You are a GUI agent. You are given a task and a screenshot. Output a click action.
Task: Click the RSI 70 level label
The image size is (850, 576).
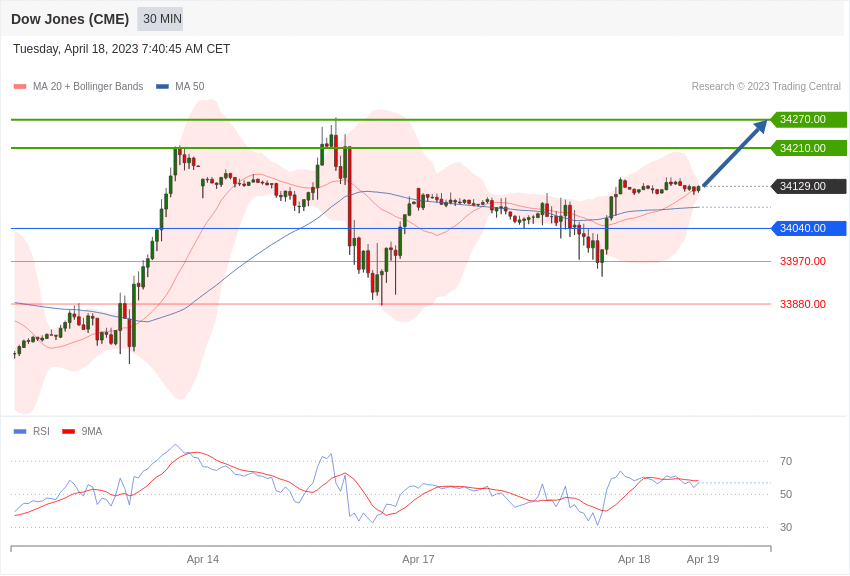[x=785, y=462]
